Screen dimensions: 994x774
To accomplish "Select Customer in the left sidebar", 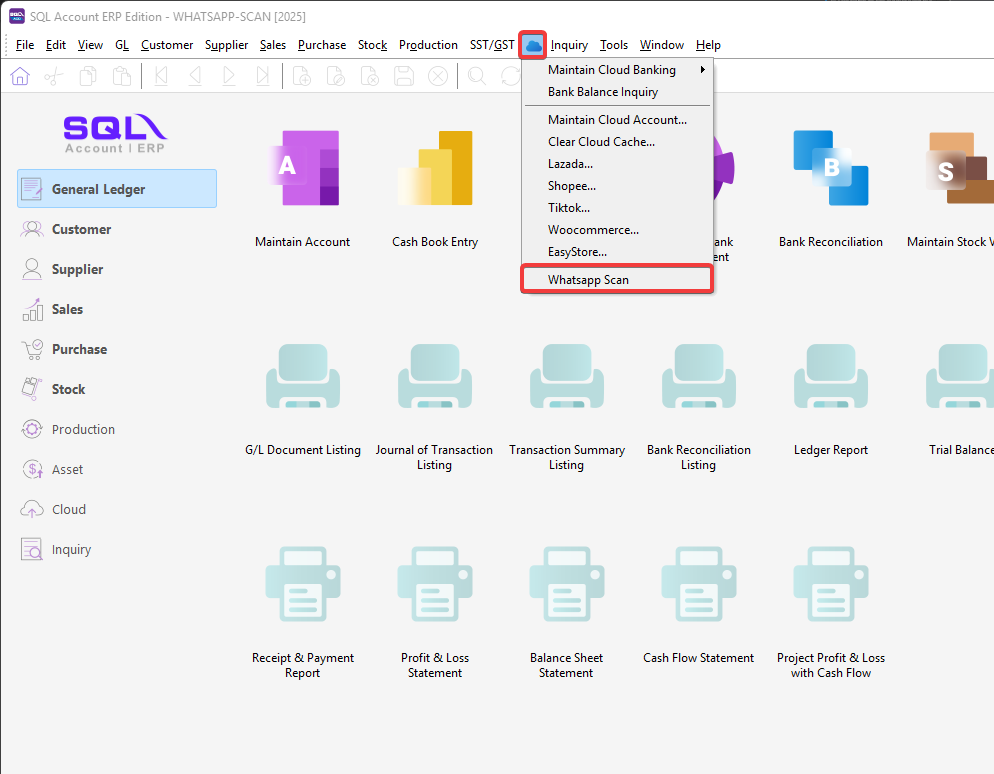I will tap(81, 229).
